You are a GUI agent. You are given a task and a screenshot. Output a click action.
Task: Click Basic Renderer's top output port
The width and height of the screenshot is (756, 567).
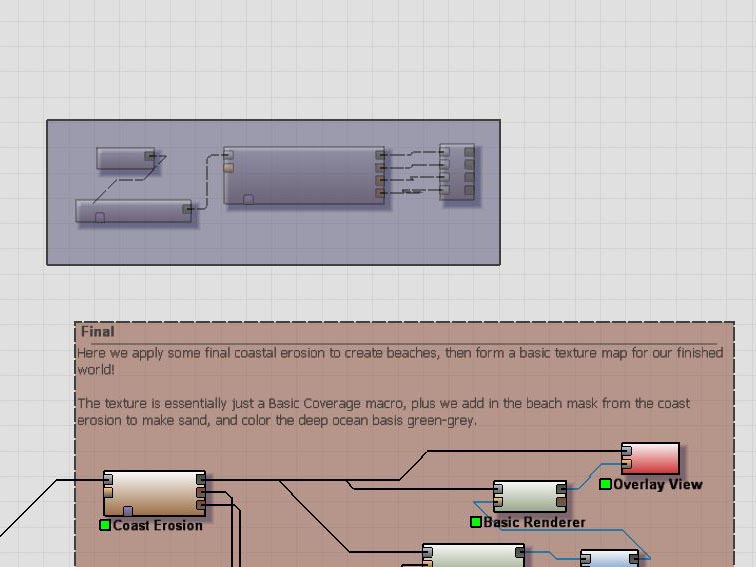(x=561, y=490)
